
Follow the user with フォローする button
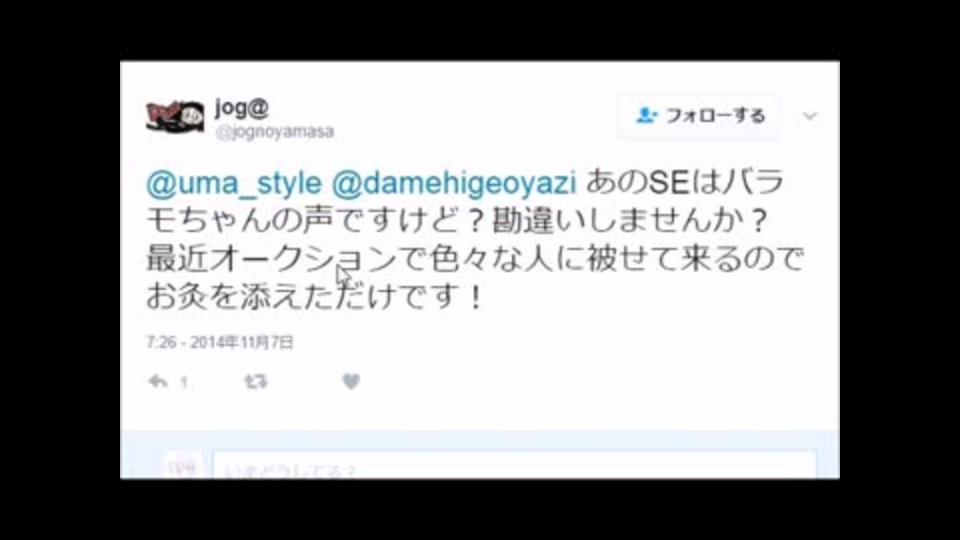coord(699,116)
